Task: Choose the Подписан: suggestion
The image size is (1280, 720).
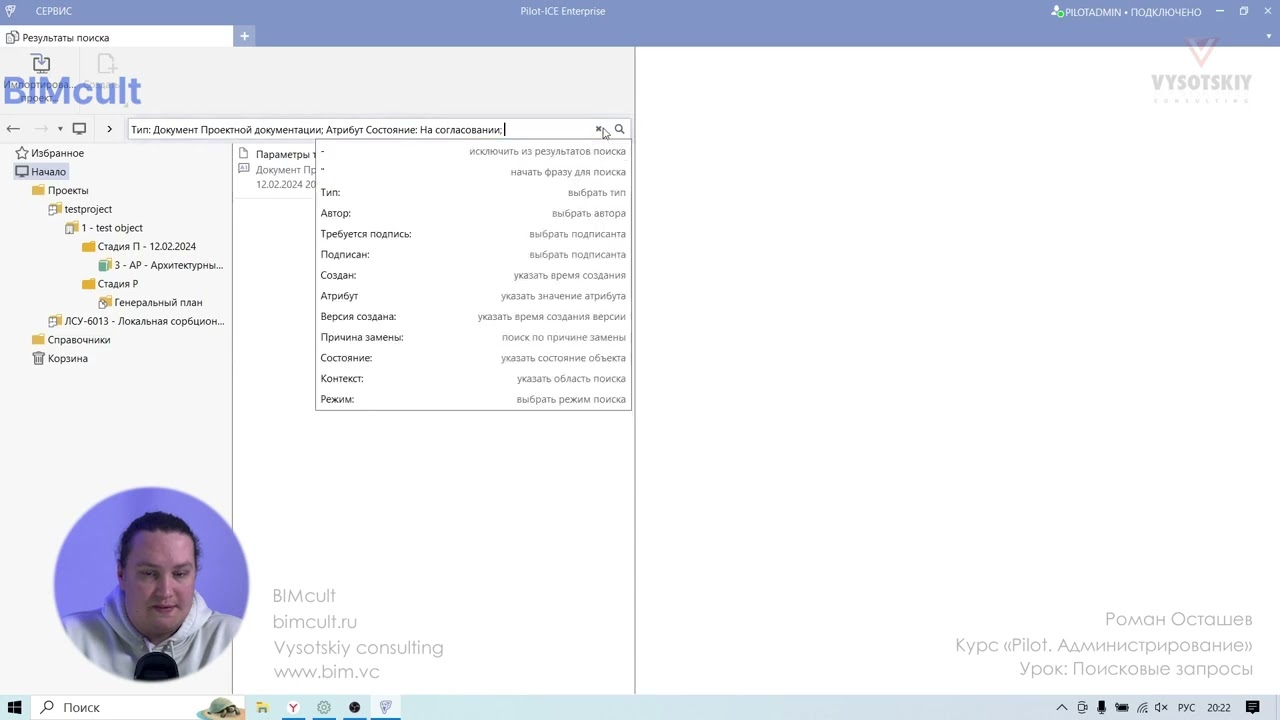Action: (473, 254)
